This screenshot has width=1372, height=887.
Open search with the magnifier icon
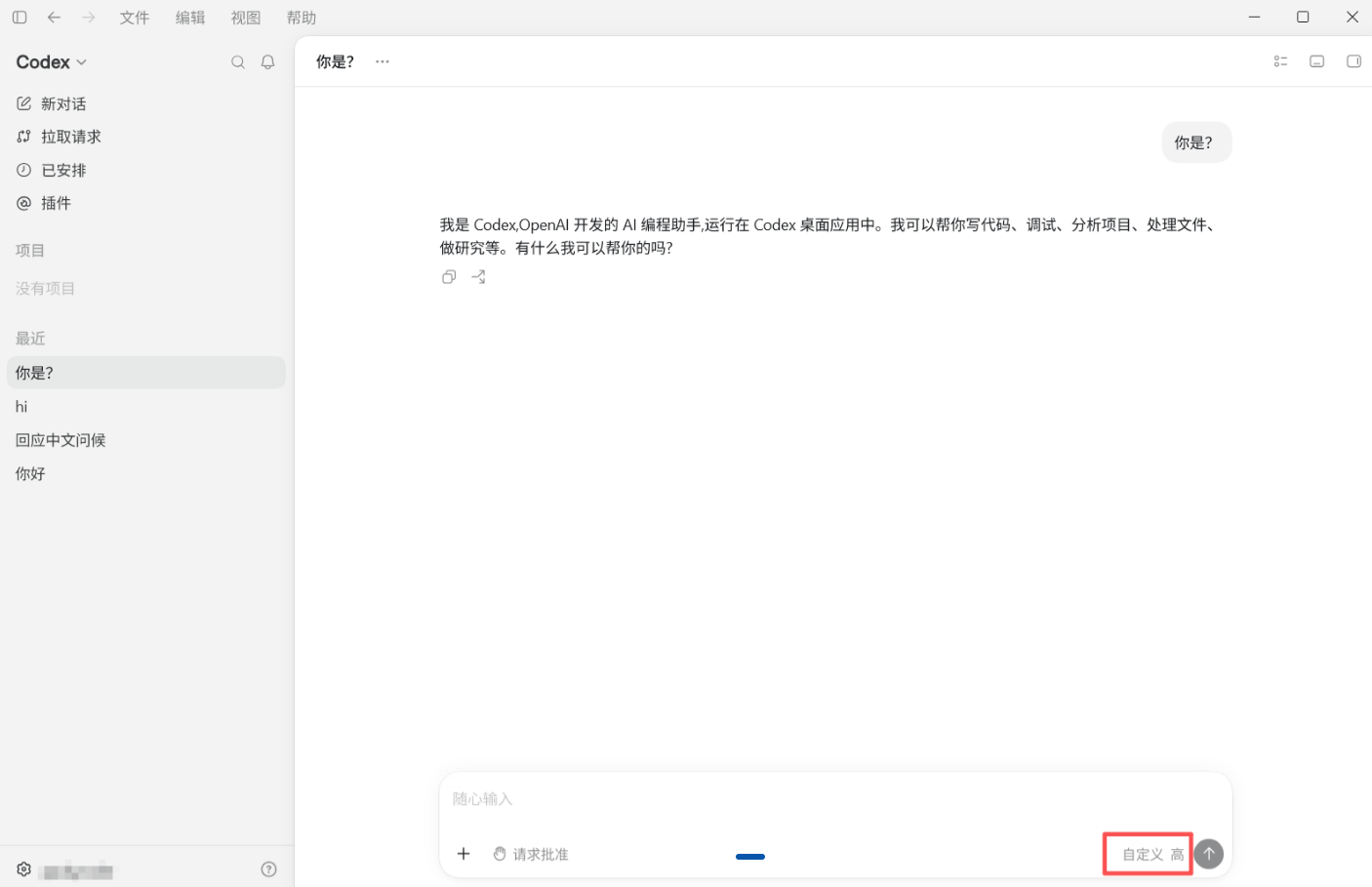click(238, 62)
